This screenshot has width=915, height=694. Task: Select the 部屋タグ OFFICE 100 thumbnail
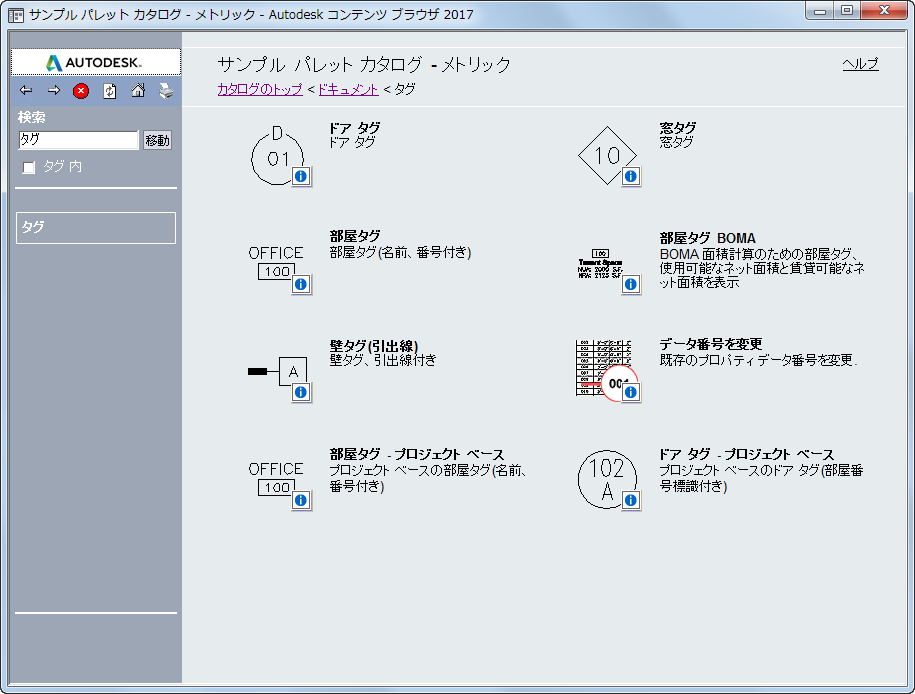(x=275, y=263)
